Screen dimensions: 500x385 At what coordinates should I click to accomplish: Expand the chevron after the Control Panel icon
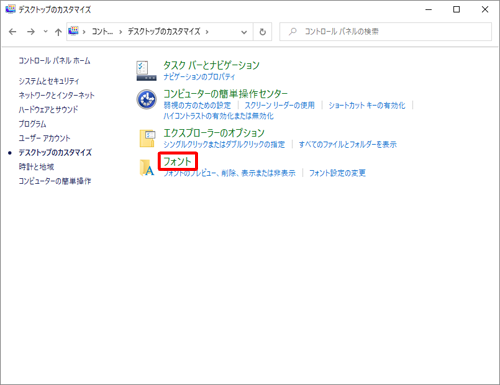pos(84,32)
